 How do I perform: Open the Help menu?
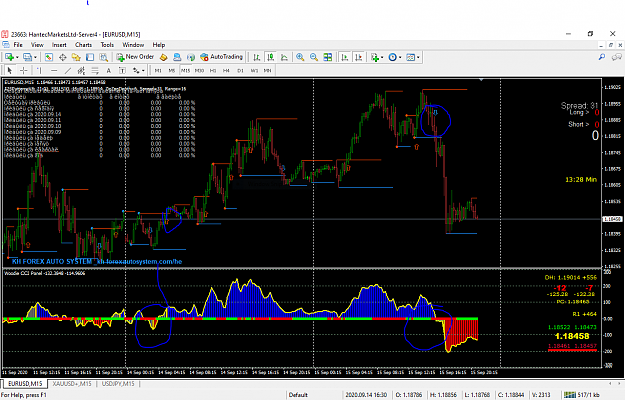coord(159,45)
